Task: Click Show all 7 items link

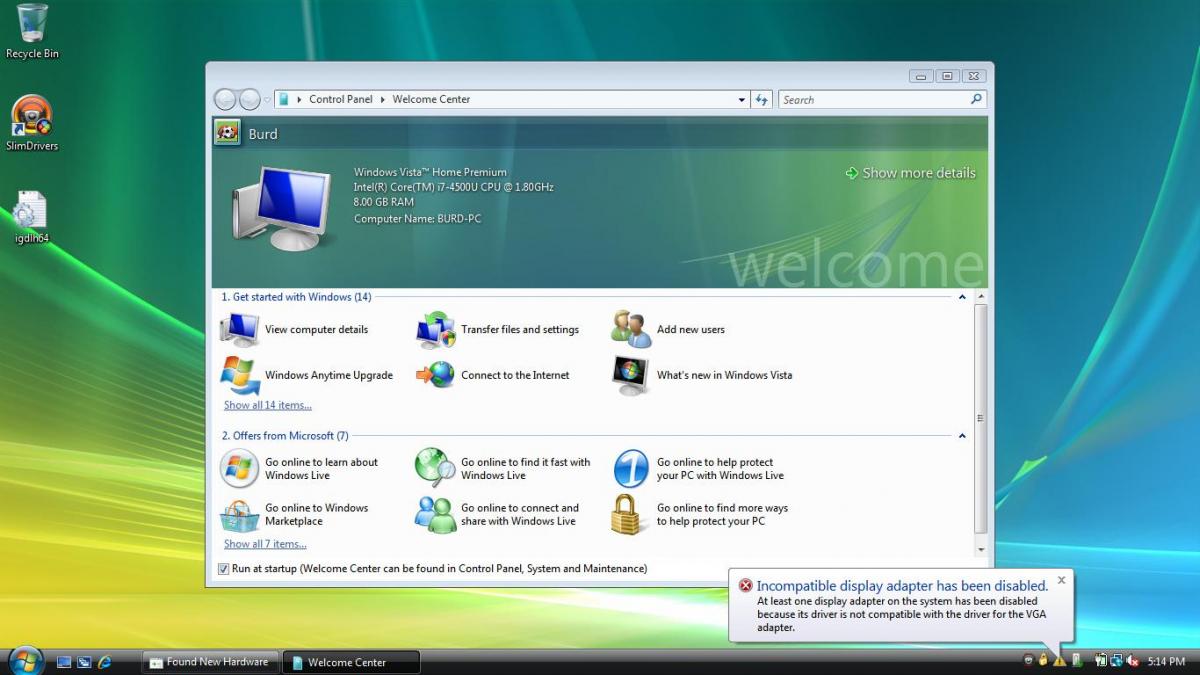Action: (265, 544)
